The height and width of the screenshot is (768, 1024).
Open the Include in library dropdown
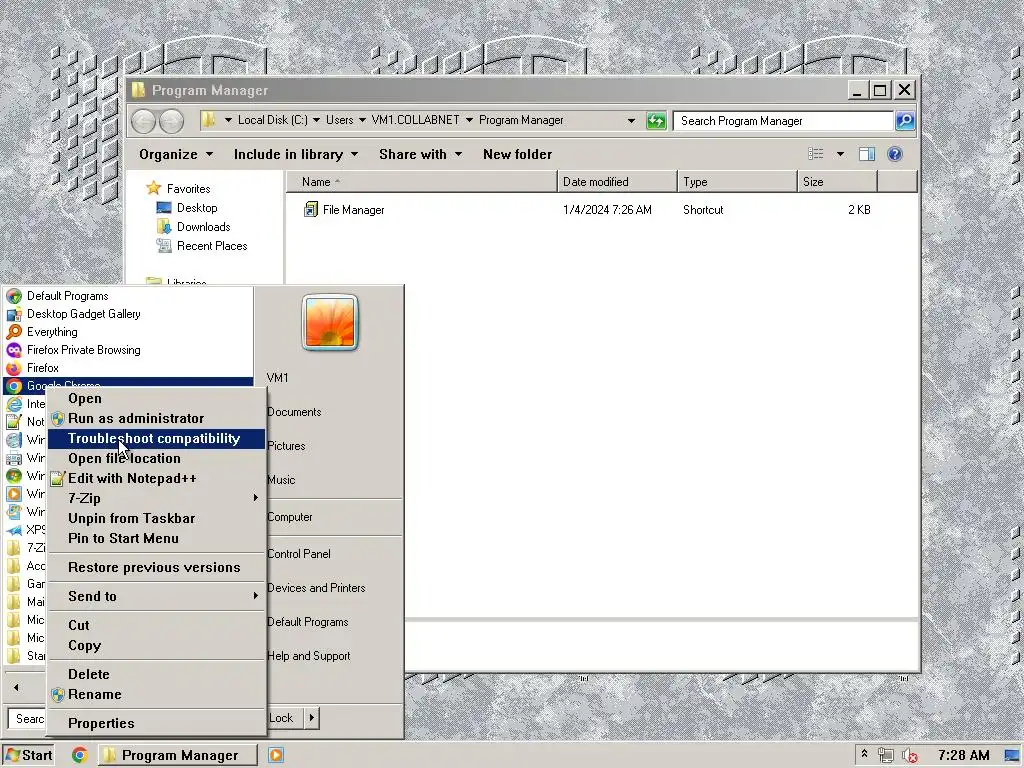pos(295,154)
